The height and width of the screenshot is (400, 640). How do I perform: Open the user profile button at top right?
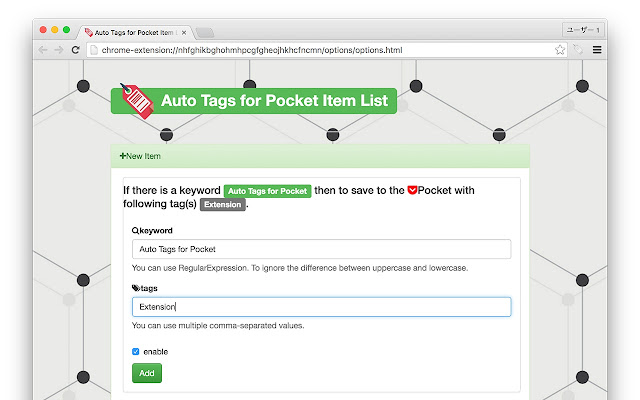pos(583,30)
